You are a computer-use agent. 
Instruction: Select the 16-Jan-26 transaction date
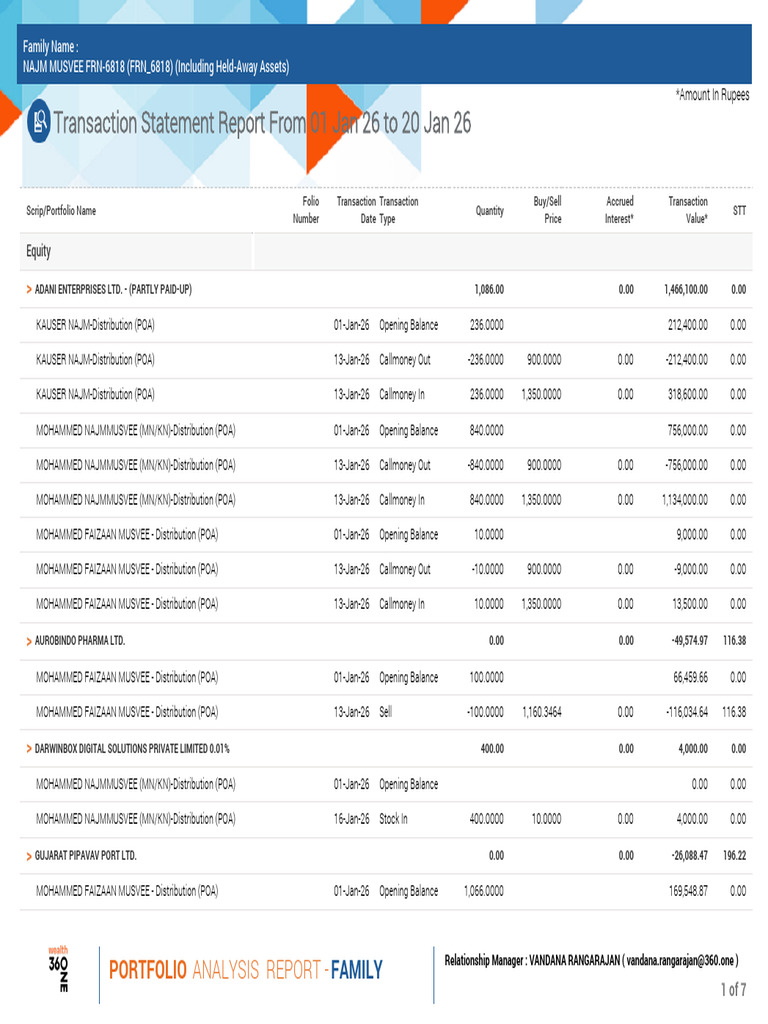(351, 819)
